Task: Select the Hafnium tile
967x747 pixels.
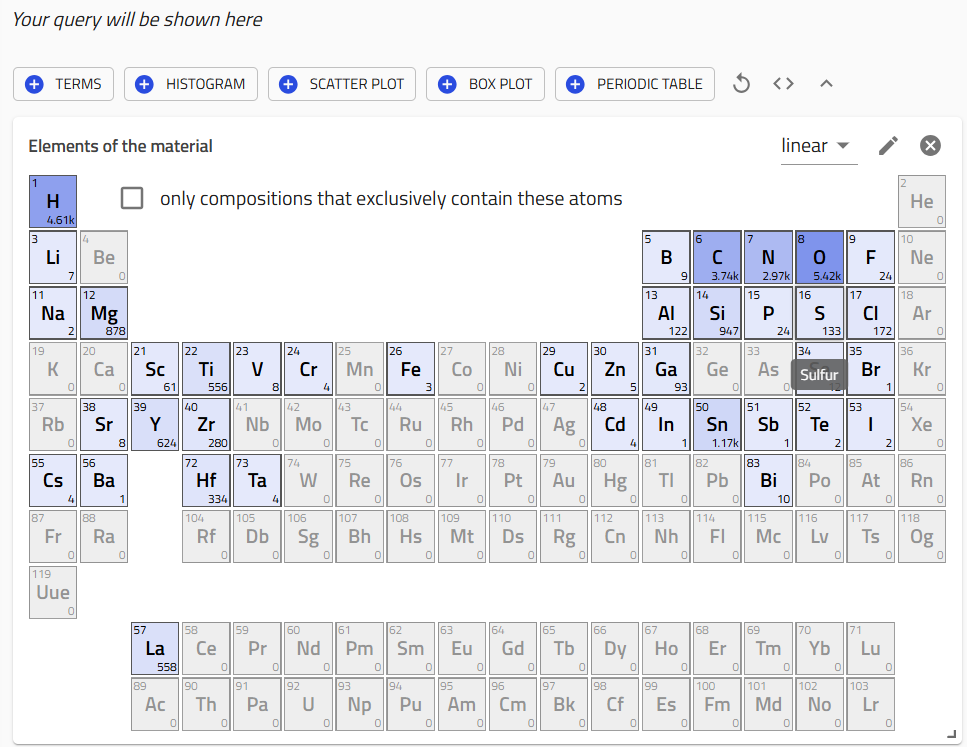Action: pos(207,481)
